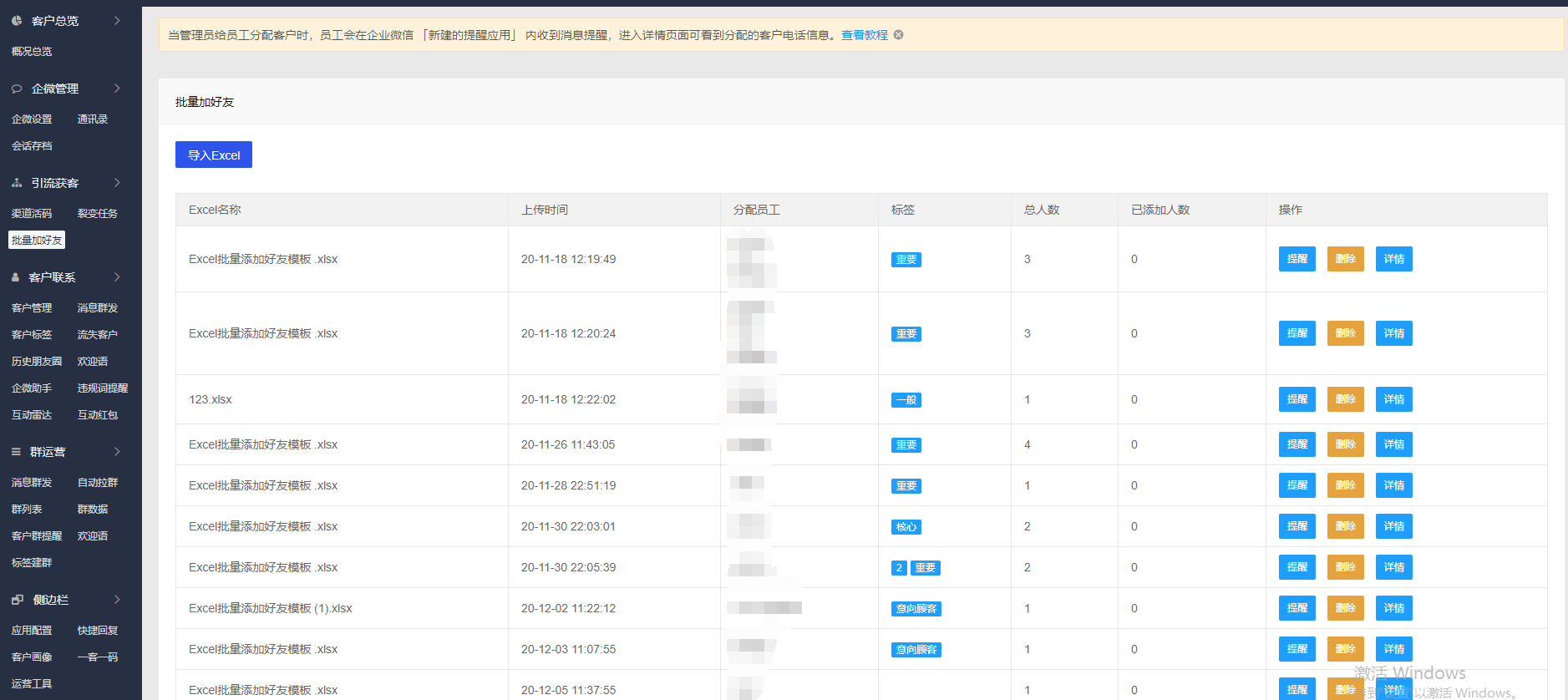Expand the 客户总览 chevron
This screenshot has width=1568, height=700.
coord(117,20)
